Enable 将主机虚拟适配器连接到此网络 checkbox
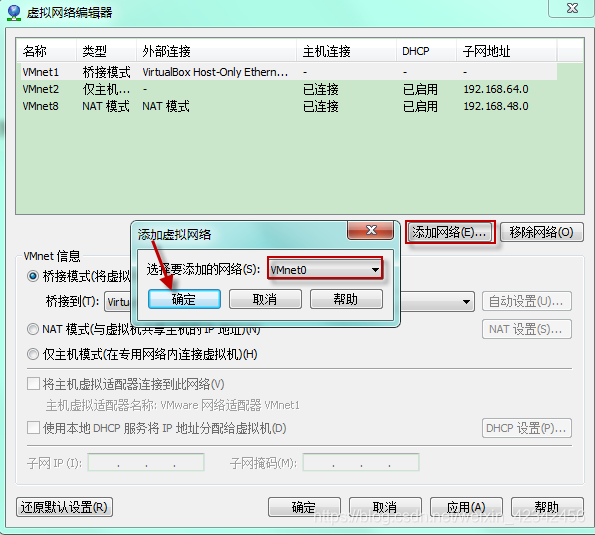Screen dimensions: 595x535 (x=33, y=384)
